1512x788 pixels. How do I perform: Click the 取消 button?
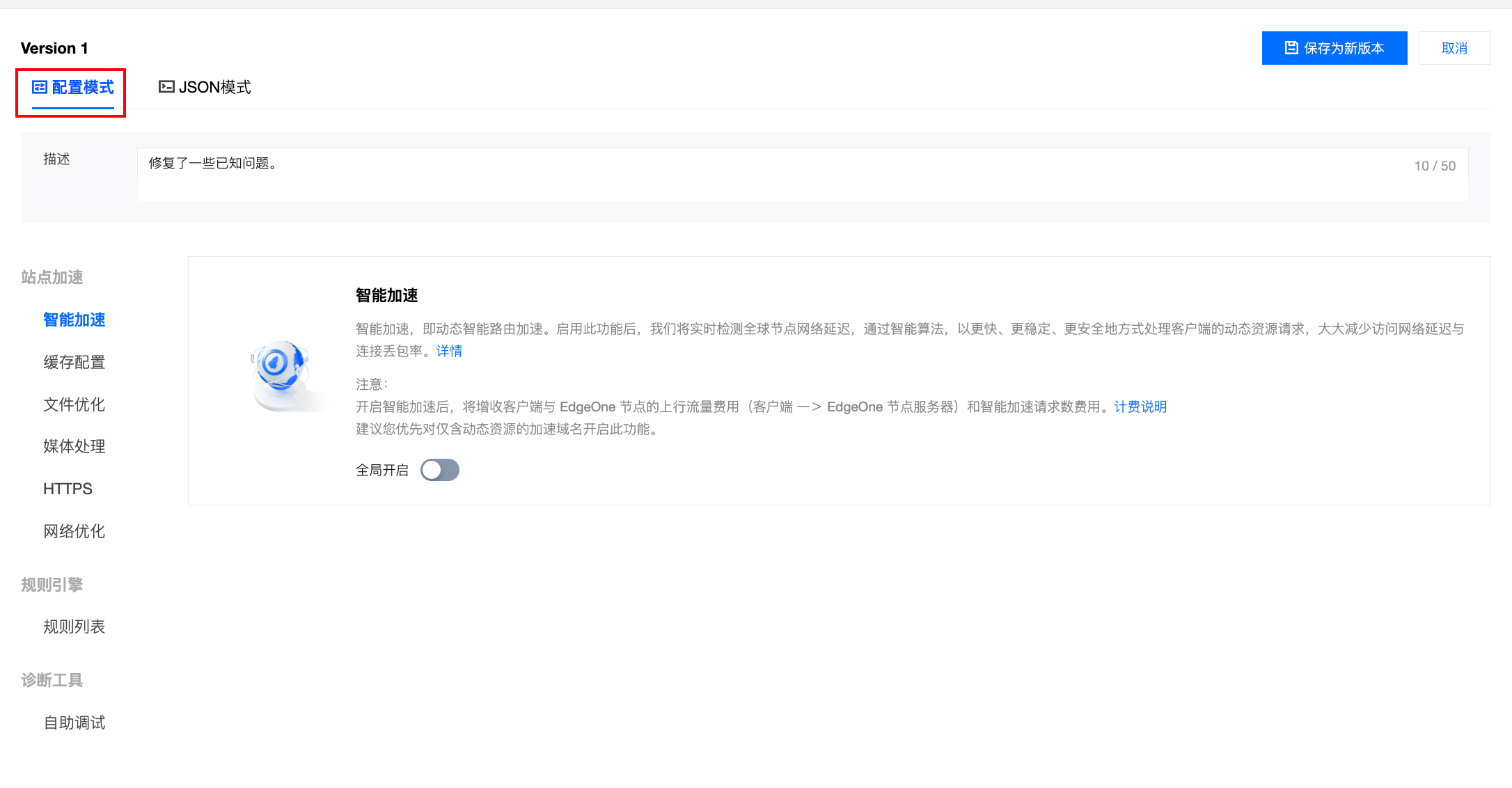(x=1454, y=48)
